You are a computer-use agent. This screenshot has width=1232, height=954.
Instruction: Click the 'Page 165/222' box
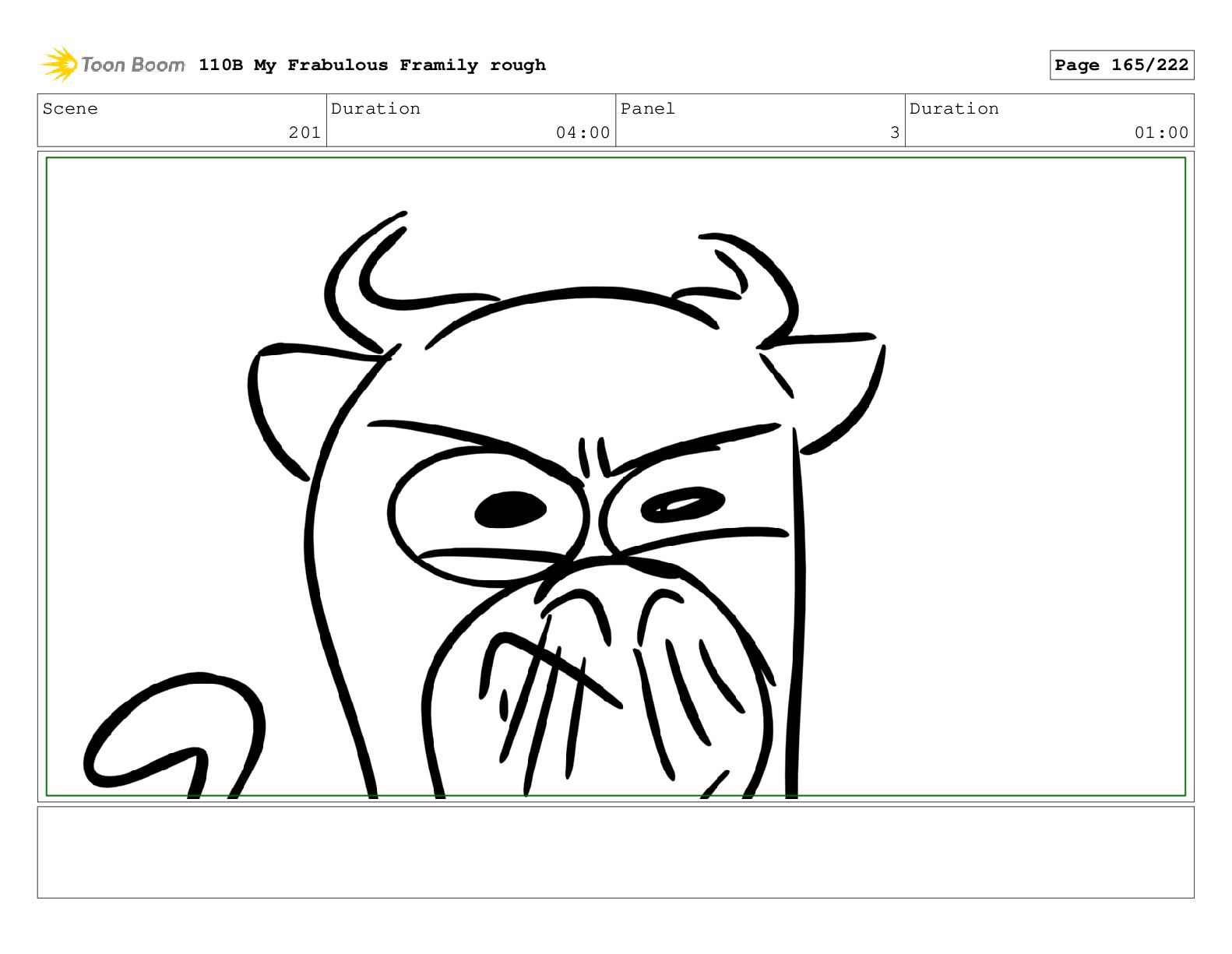pos(1121,65)
